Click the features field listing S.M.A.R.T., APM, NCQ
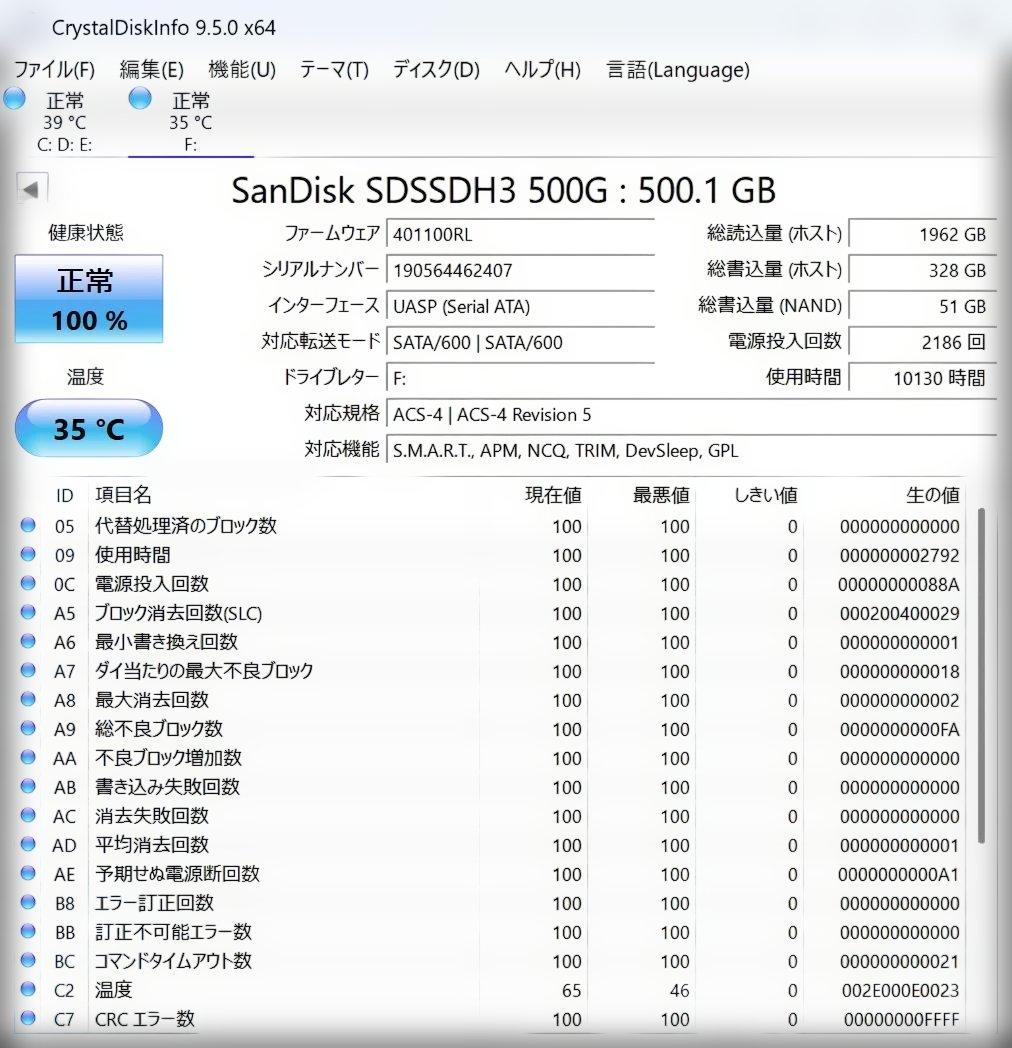This screenshot has width=1012, height=1048. pyautogui.click(x=691, y=451)
